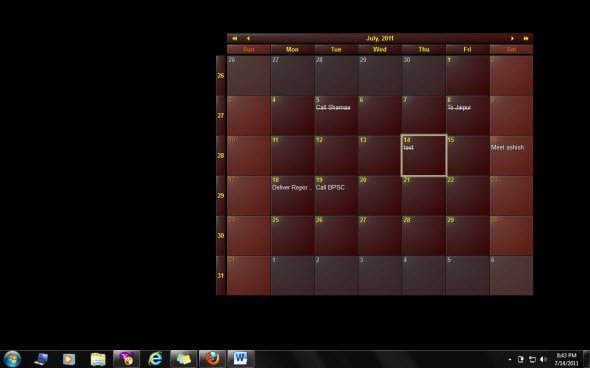Jump back a year double-arrow
Image resolution: width=590 pixels, height=368 pixels.
(x=235, y=38)
